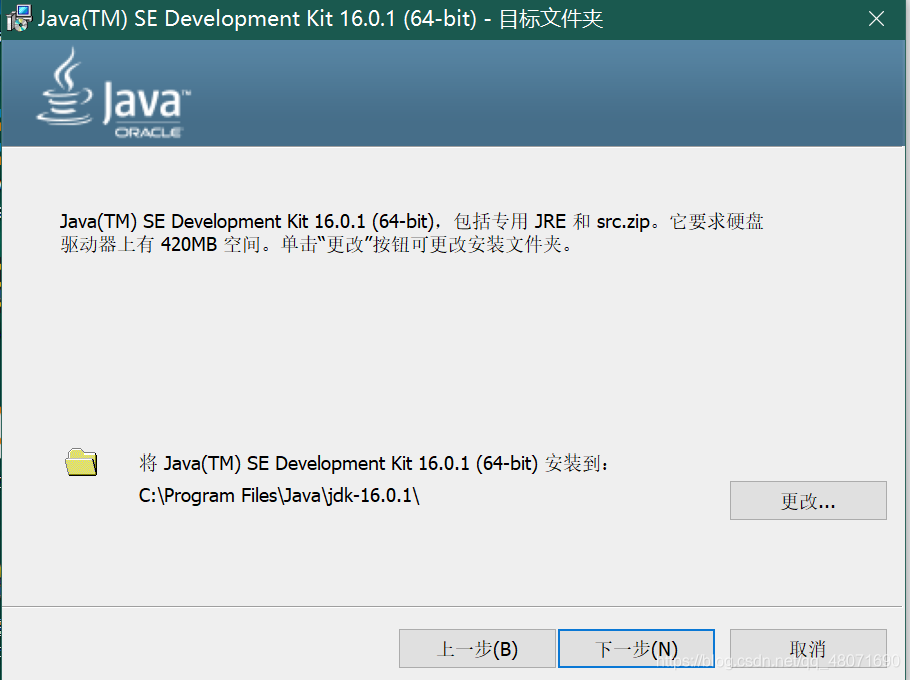This screenshot has height=680, width=910.
Task: Click the yellow folder icon
Action: point(81,462)
